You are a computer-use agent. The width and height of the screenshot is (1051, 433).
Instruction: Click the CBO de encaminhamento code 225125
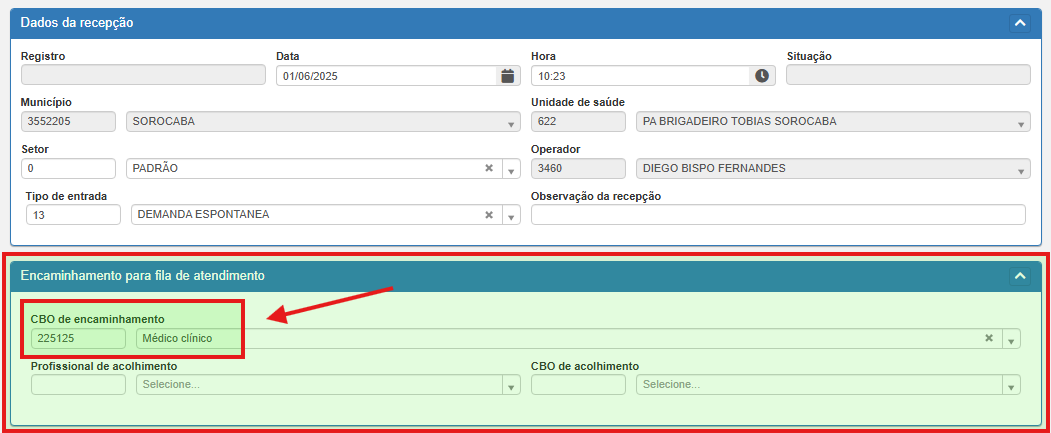78,338
